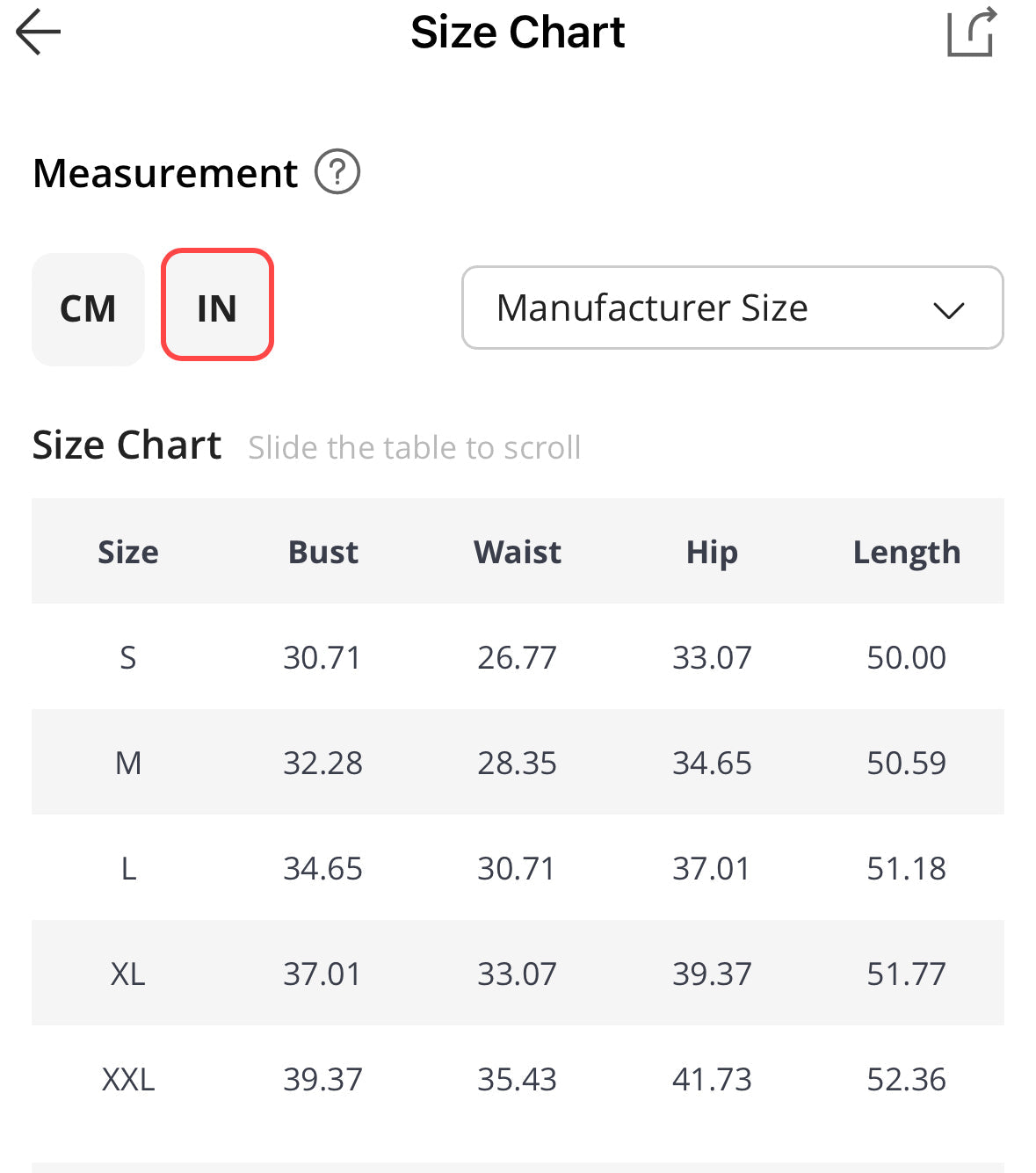Click the Bust column header
This screenshot has width=1036, height=1173.
pyautogui.click(x=322, y=552)
